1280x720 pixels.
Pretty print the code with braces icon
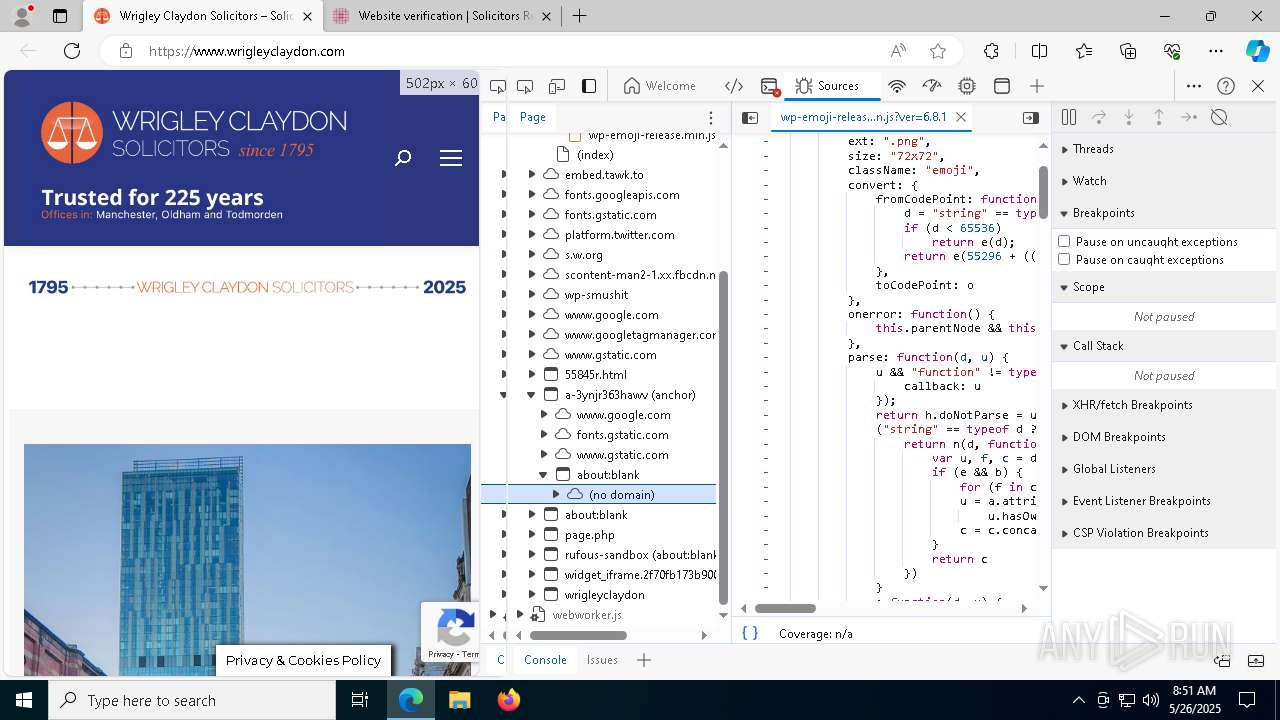[750, 633]
